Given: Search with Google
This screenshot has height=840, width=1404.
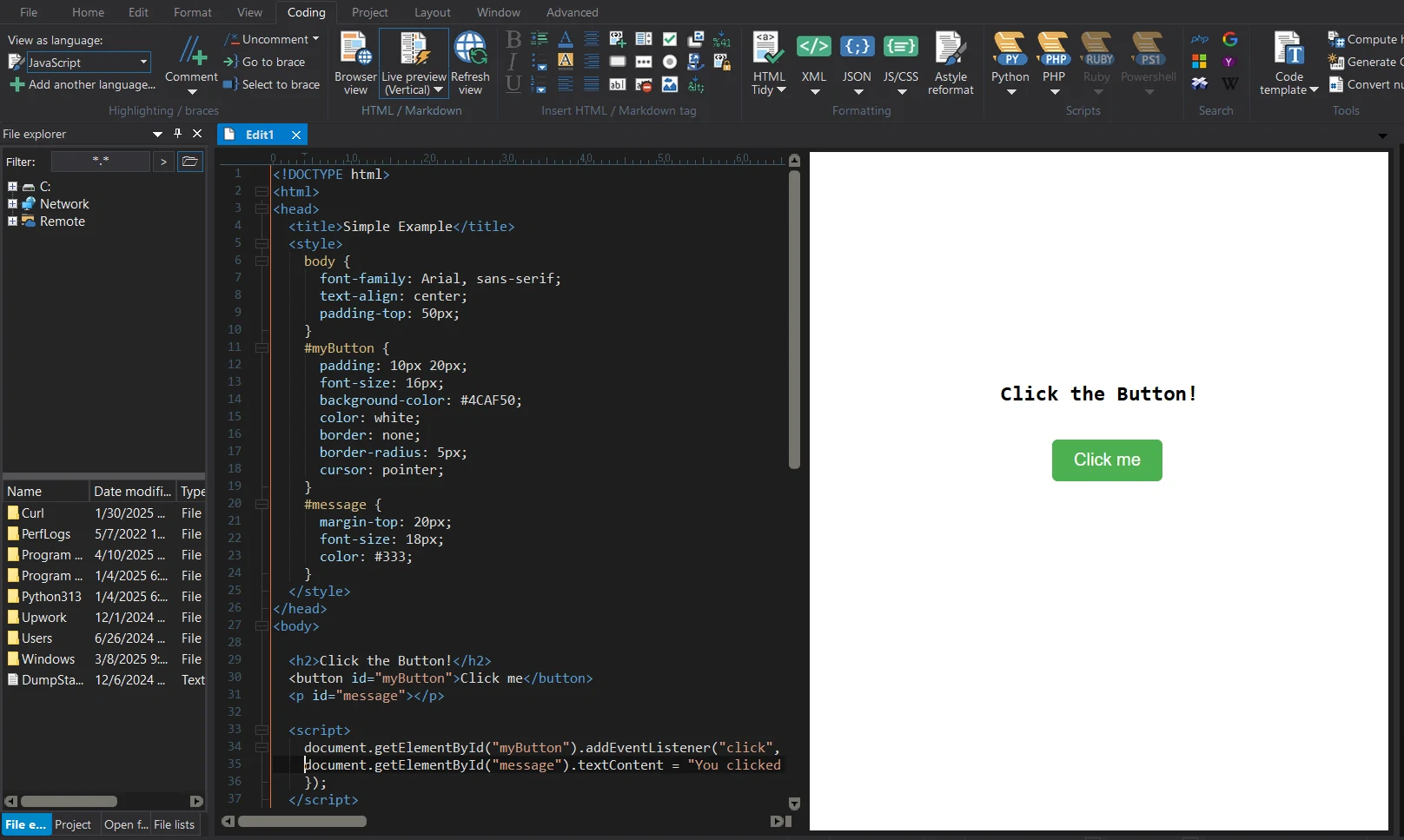Looking at the screenshot, I should pyautogui.click(x=1230, y=39).
